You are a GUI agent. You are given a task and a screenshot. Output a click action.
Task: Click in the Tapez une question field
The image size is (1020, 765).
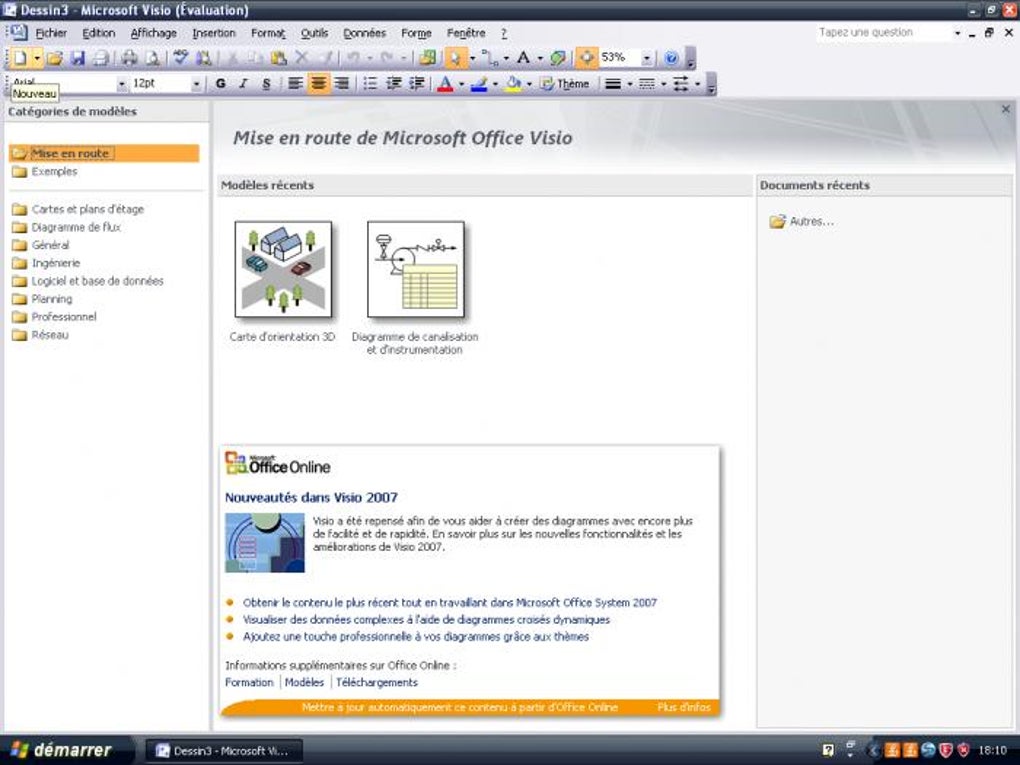click(x=883, y=33)
